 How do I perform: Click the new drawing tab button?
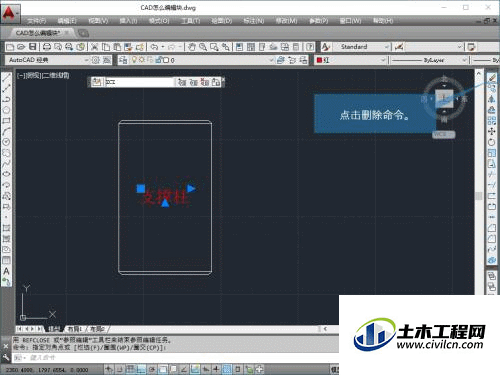tap(83, 33)
